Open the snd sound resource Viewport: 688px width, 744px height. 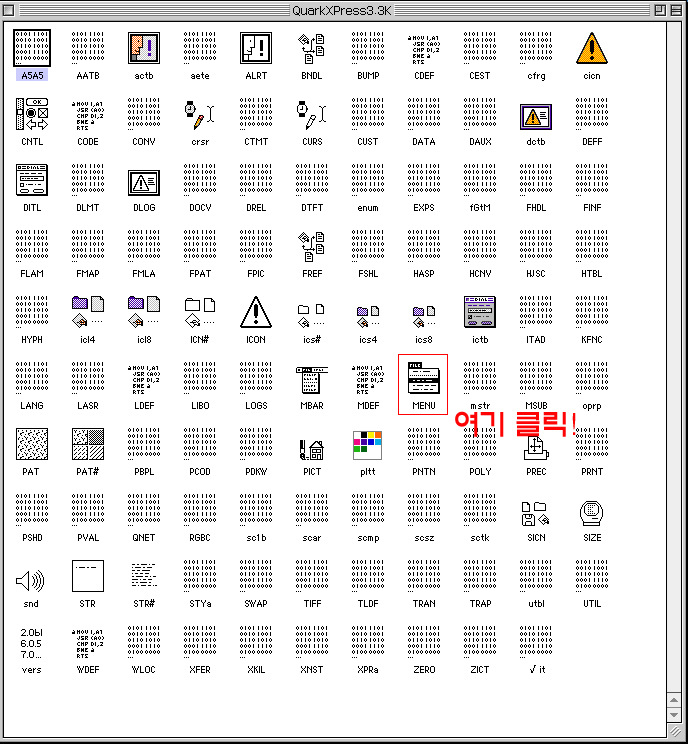[32, 580]
